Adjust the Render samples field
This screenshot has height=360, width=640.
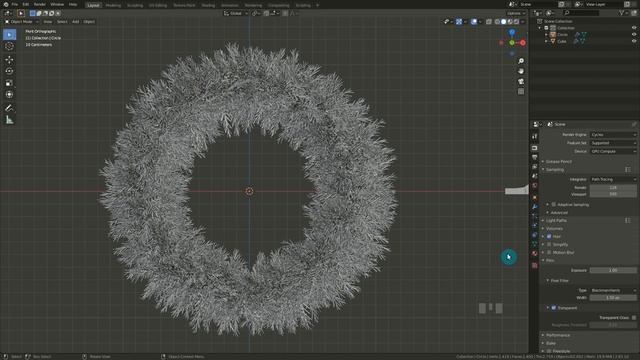coord(613,188)
